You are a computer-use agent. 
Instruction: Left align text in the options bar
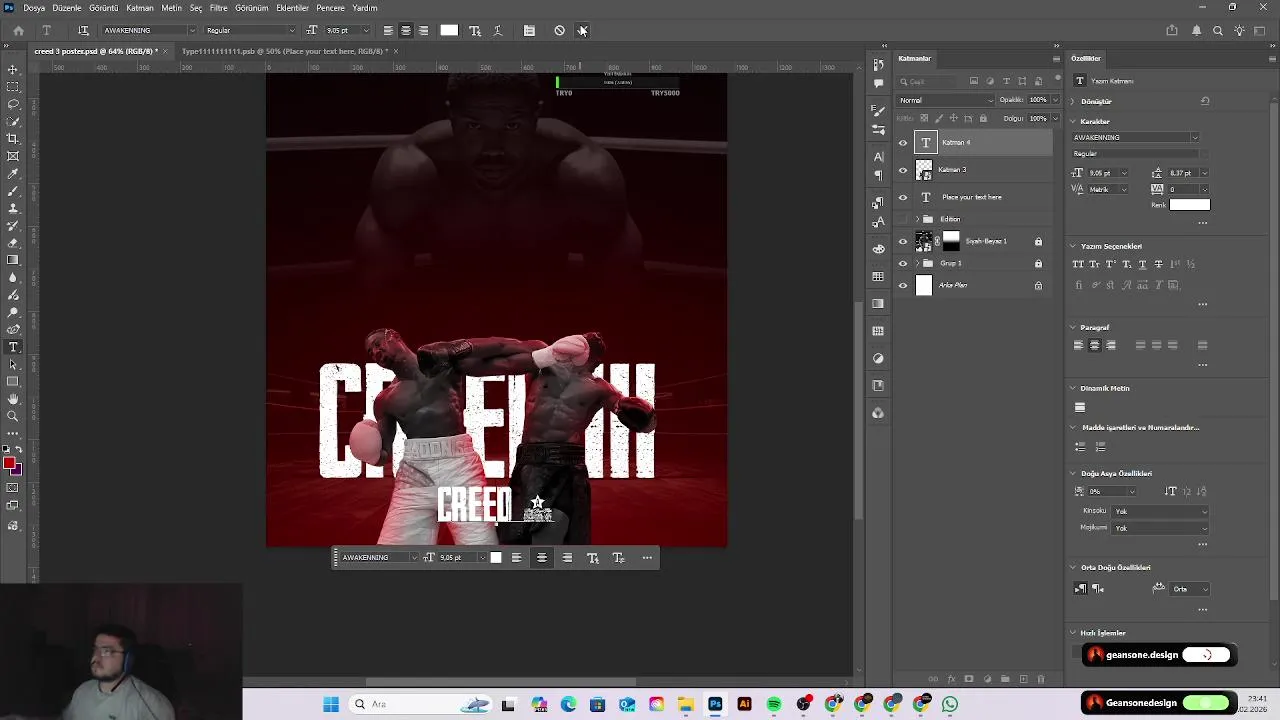point(388,30)
